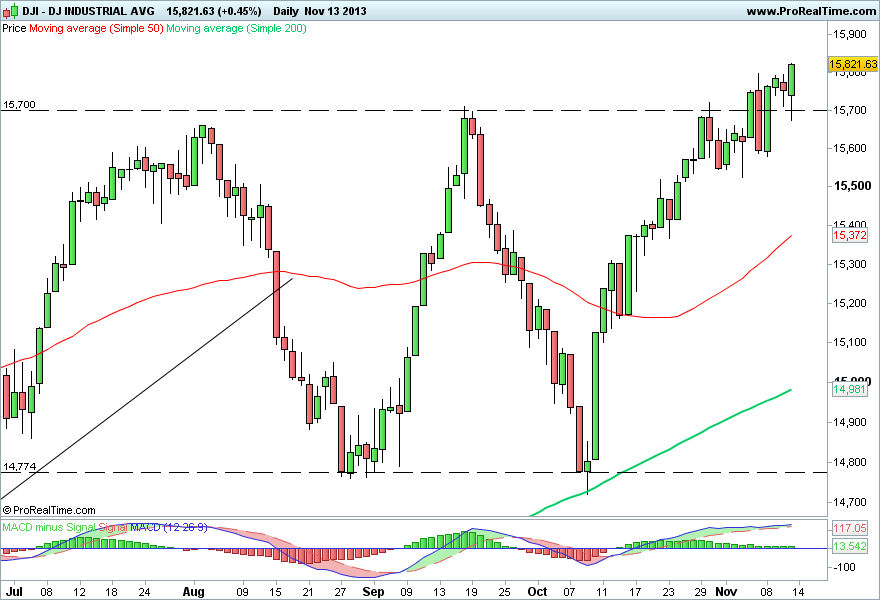Click the 15,900 price axis value

(x=849, y=34)
